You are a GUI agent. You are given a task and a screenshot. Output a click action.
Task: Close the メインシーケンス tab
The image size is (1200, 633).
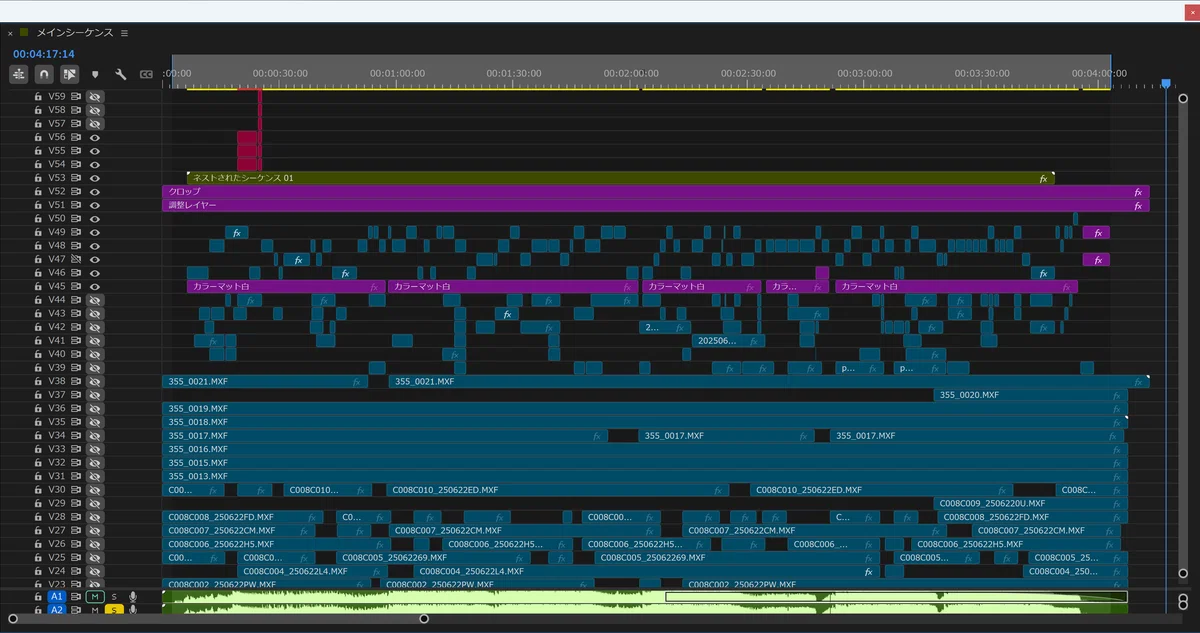[x=10, y=33]
